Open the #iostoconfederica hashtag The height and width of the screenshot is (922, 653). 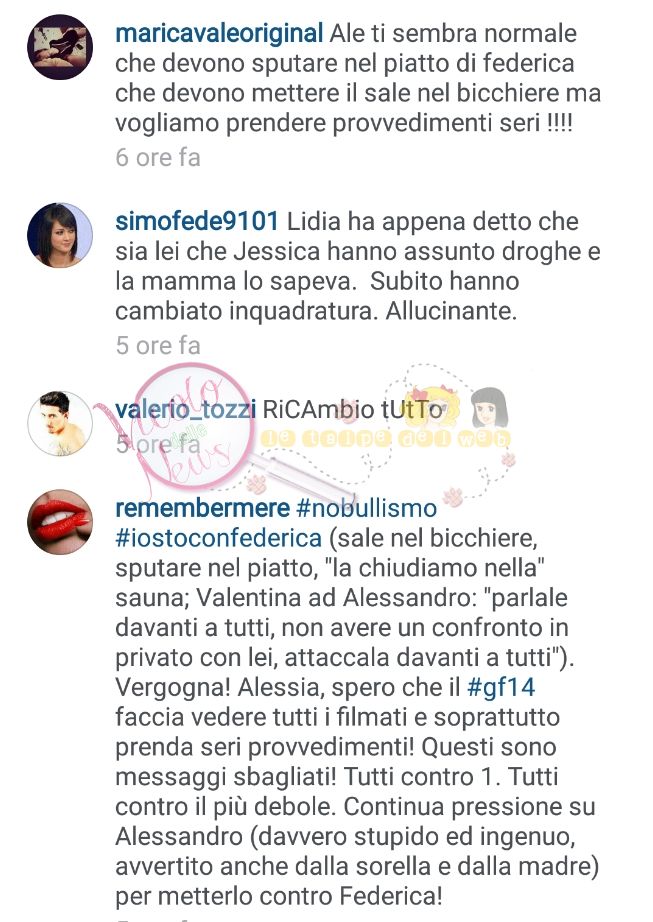(x=219, y=539)
